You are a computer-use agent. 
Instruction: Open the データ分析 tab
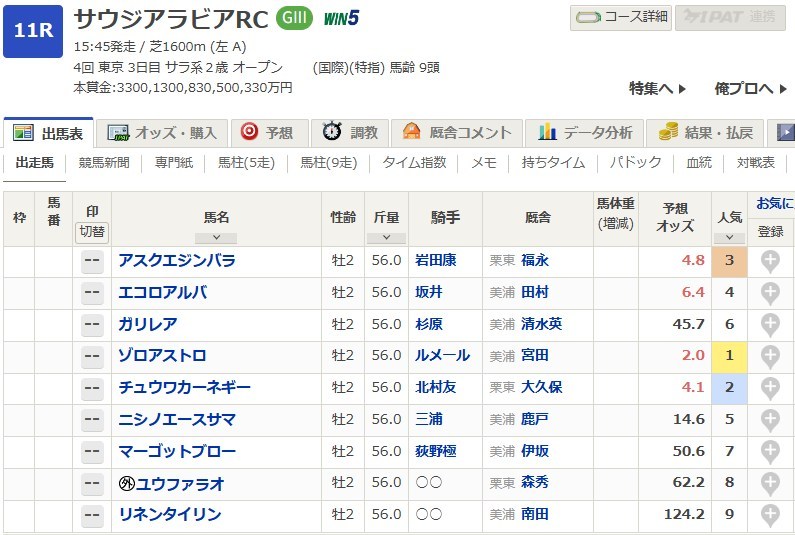(x=585, y=132)
